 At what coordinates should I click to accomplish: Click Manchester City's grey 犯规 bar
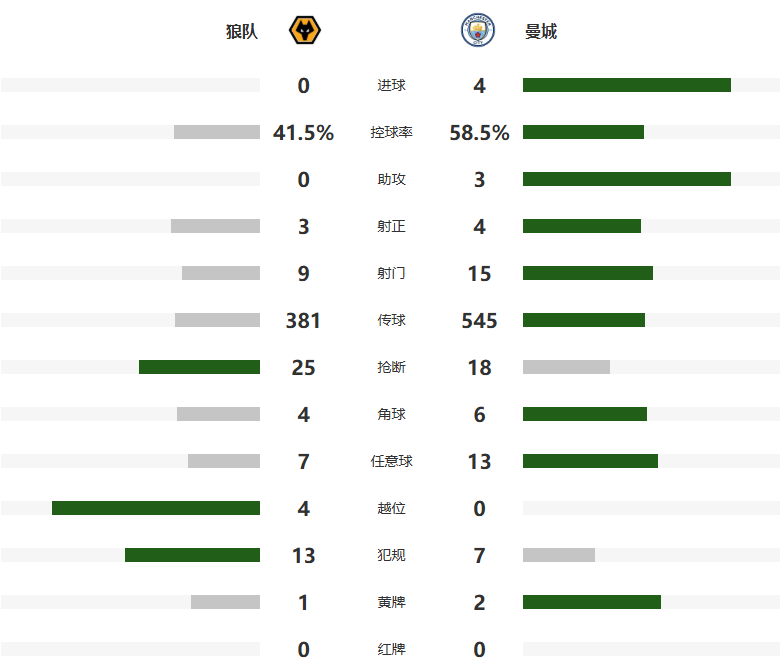(558, 555)
